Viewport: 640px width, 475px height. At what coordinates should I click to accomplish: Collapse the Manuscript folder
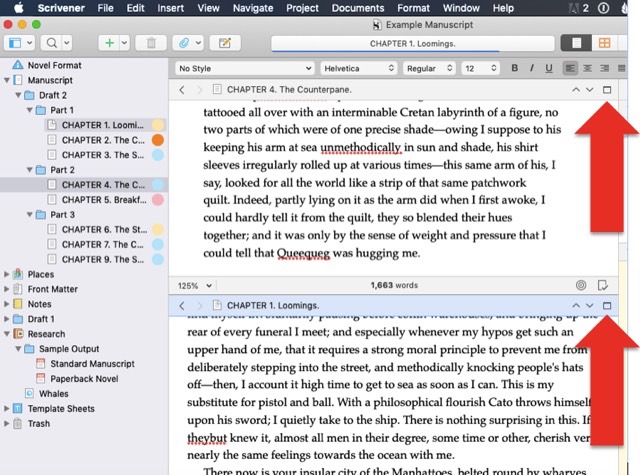coord(7,80)
